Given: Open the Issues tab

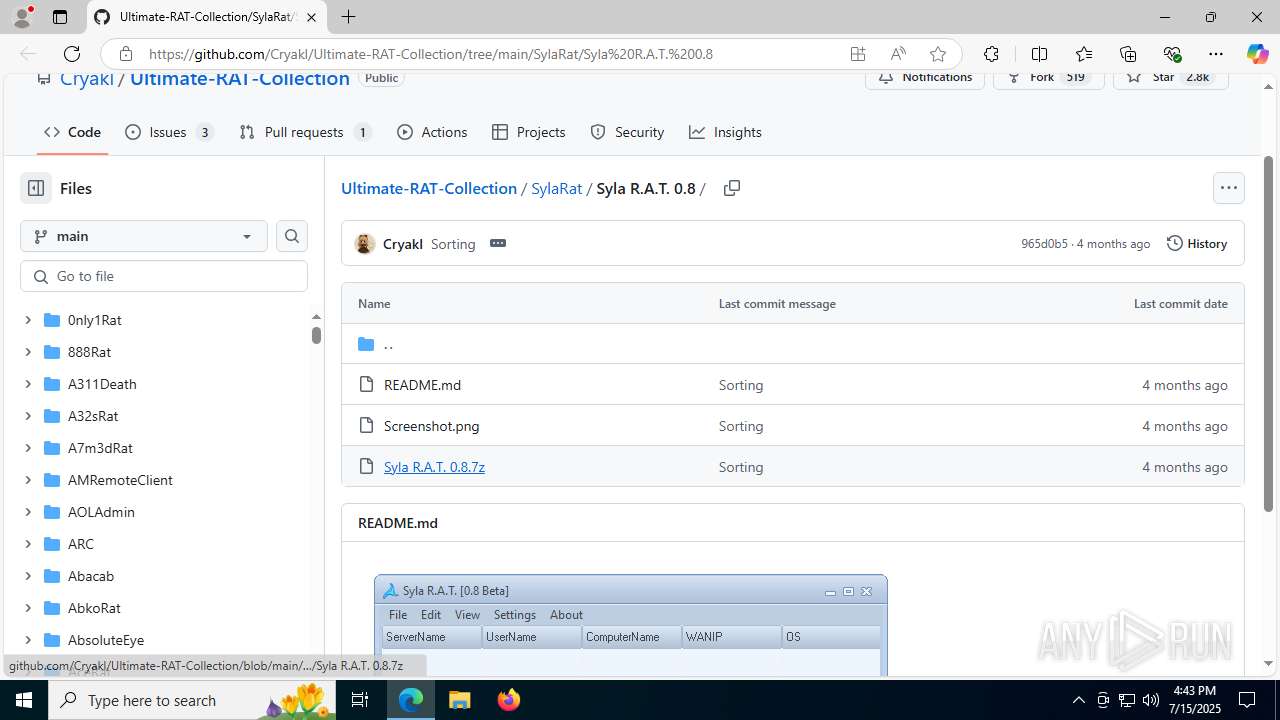Looking at the screenshot, I should click(169, 132).
